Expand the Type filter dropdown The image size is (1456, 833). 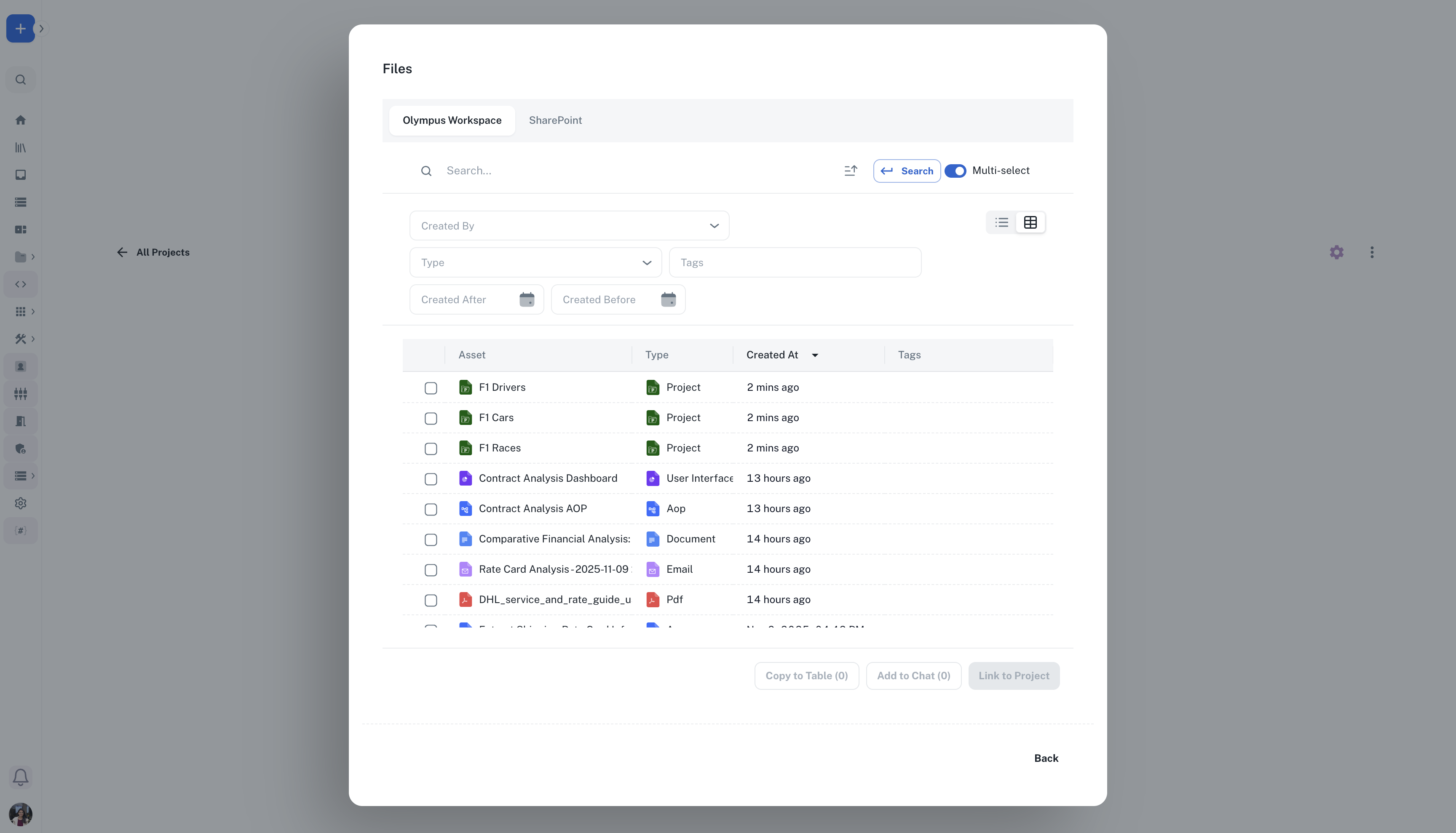(x=535, y=263)
